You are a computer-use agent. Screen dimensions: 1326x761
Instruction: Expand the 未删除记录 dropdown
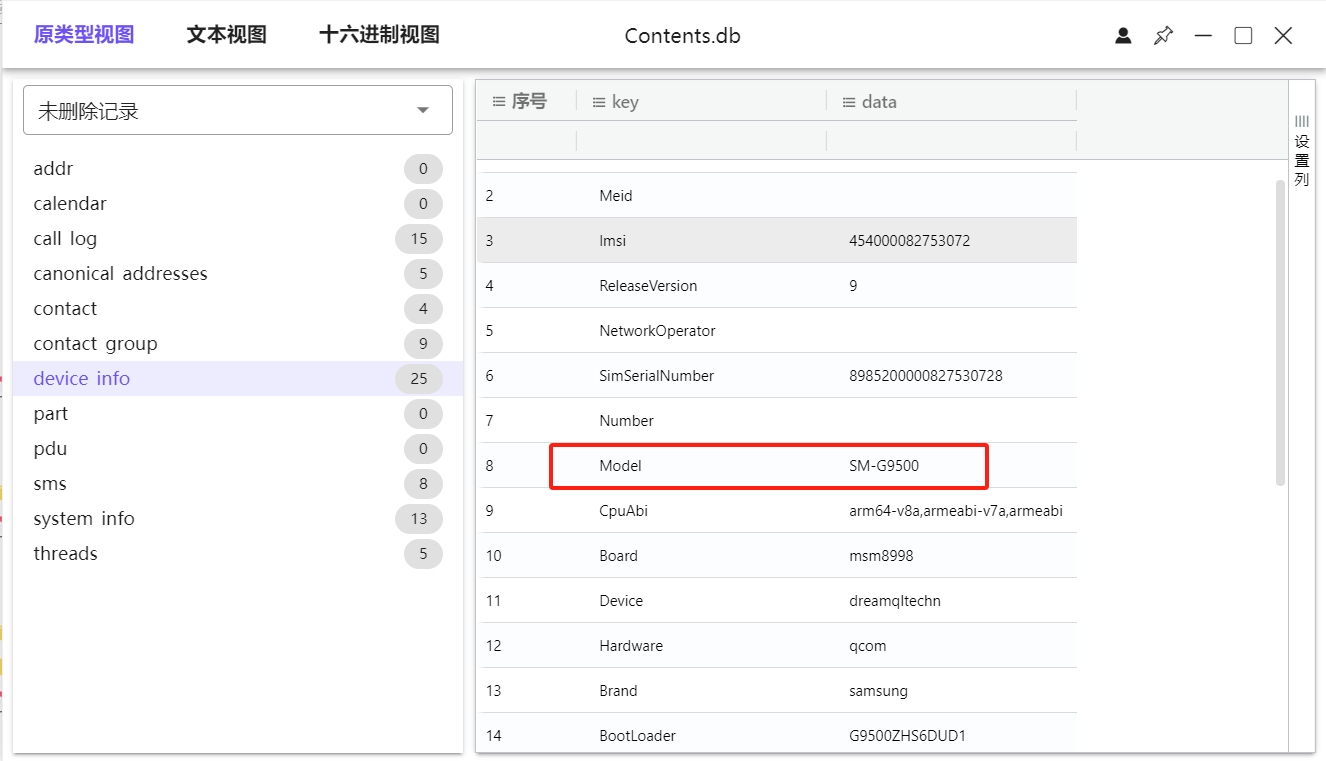(x=423, y=110)
